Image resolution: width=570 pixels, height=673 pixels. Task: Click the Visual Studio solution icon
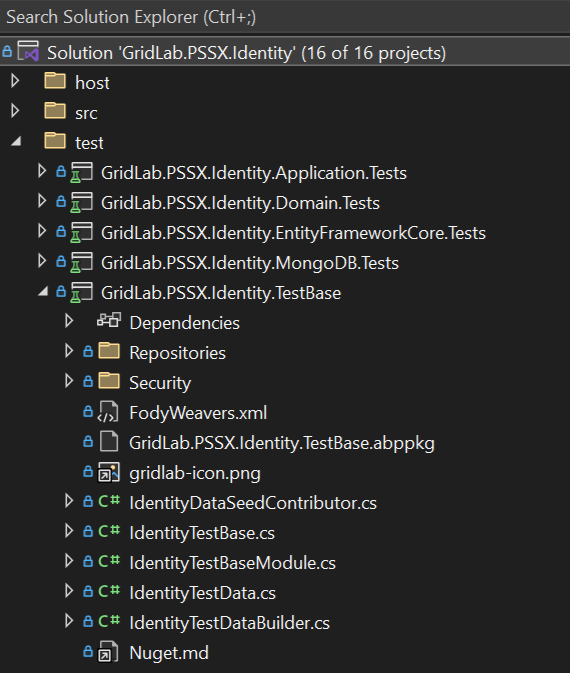pos(28,51)
